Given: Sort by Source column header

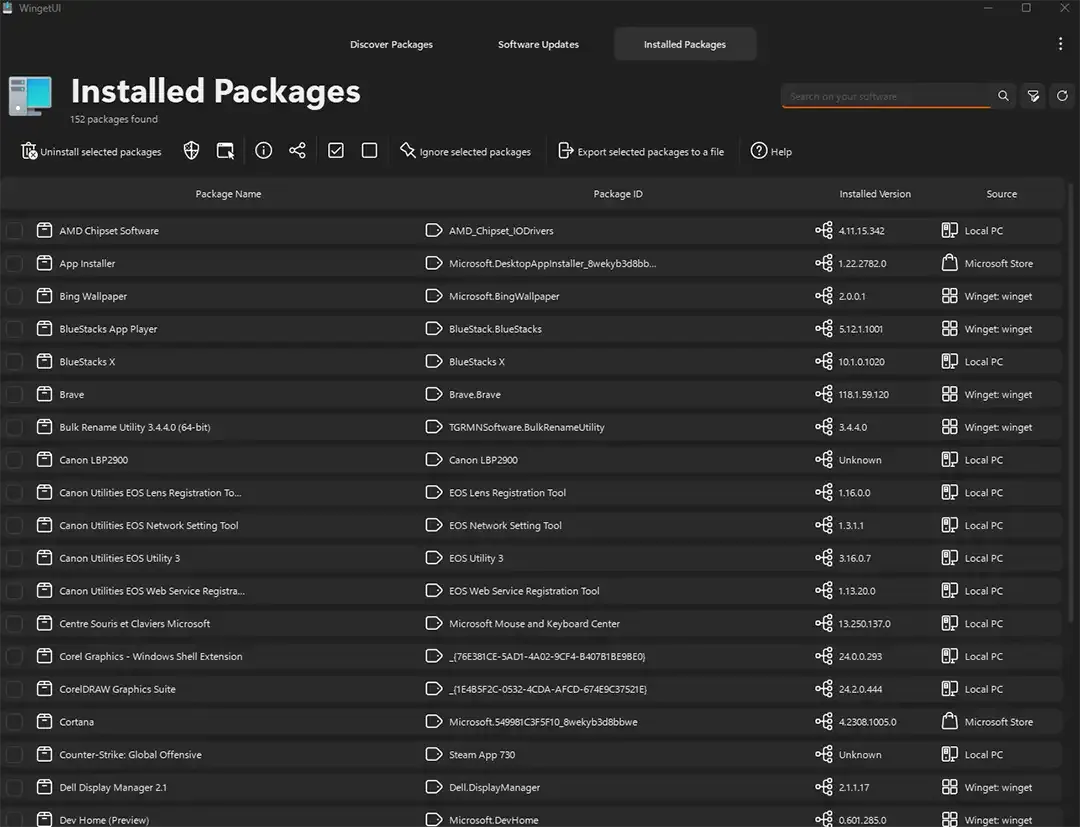Looking at the screenshot, I should click(x=1001, y=194).
